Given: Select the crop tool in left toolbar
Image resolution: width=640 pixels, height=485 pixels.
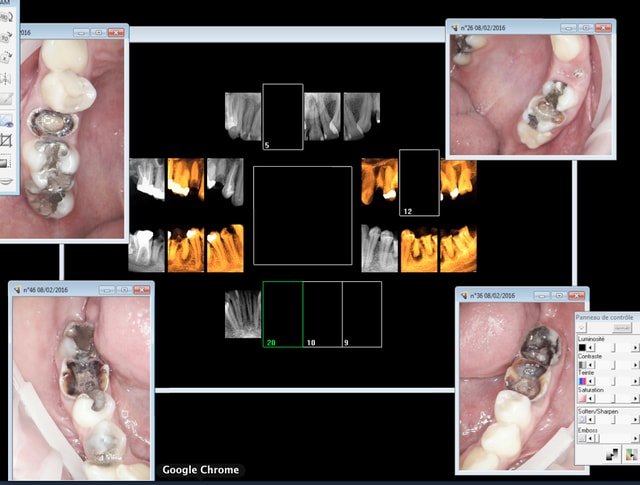Looking at the screenshot, I should click(5, 140).
